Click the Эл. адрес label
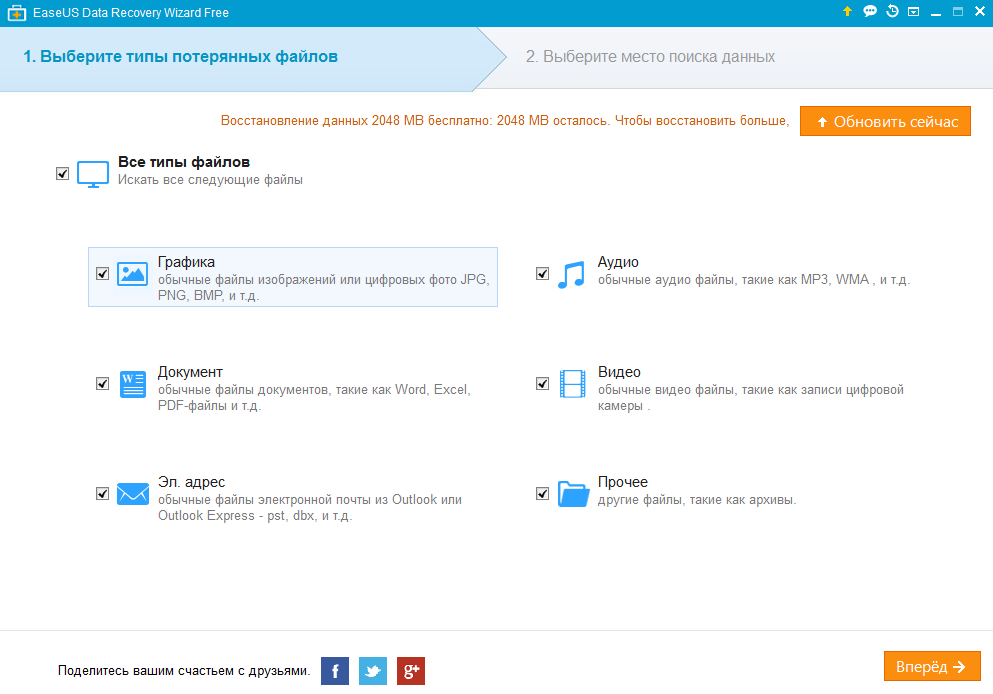993x694 pixels. (191, 483)
